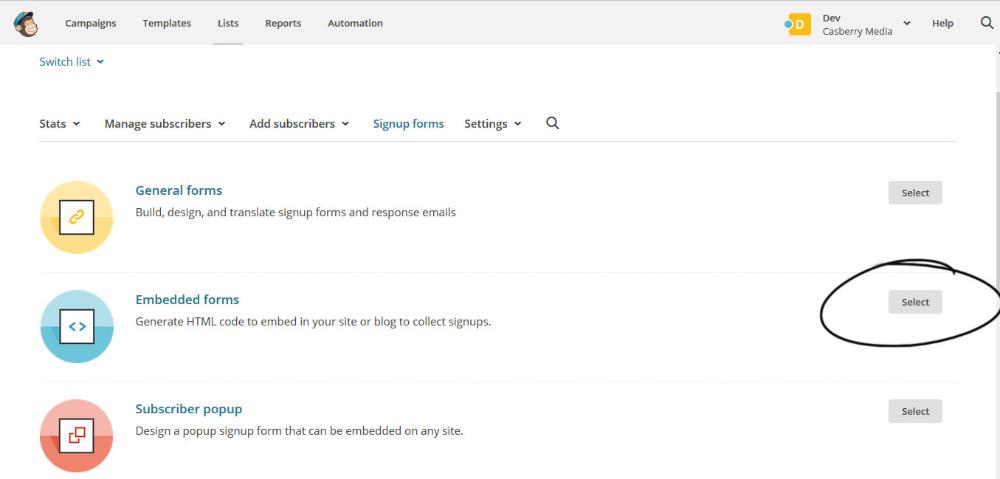Click the list search magnifier icon
Viewport: 1000px width, 479px height.
553,123
